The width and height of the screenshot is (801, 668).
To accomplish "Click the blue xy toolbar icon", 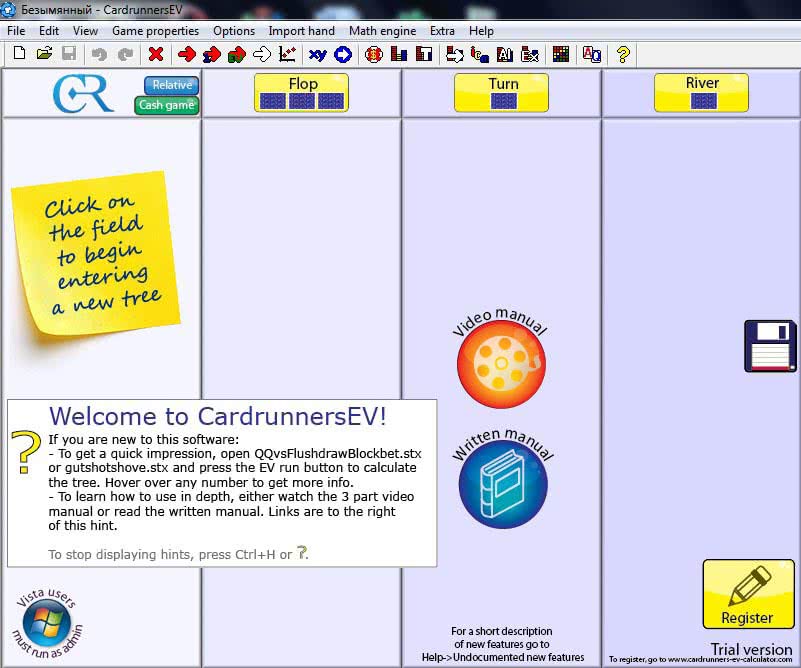I will [x=318, y=54].
